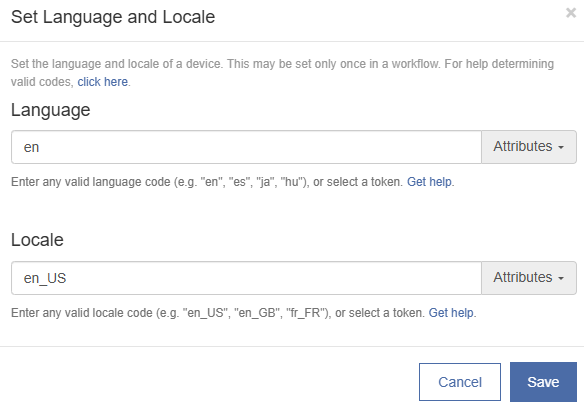Place cursor after 'en_US' in Locale field

pyautogui.click(x=67, y=279)
